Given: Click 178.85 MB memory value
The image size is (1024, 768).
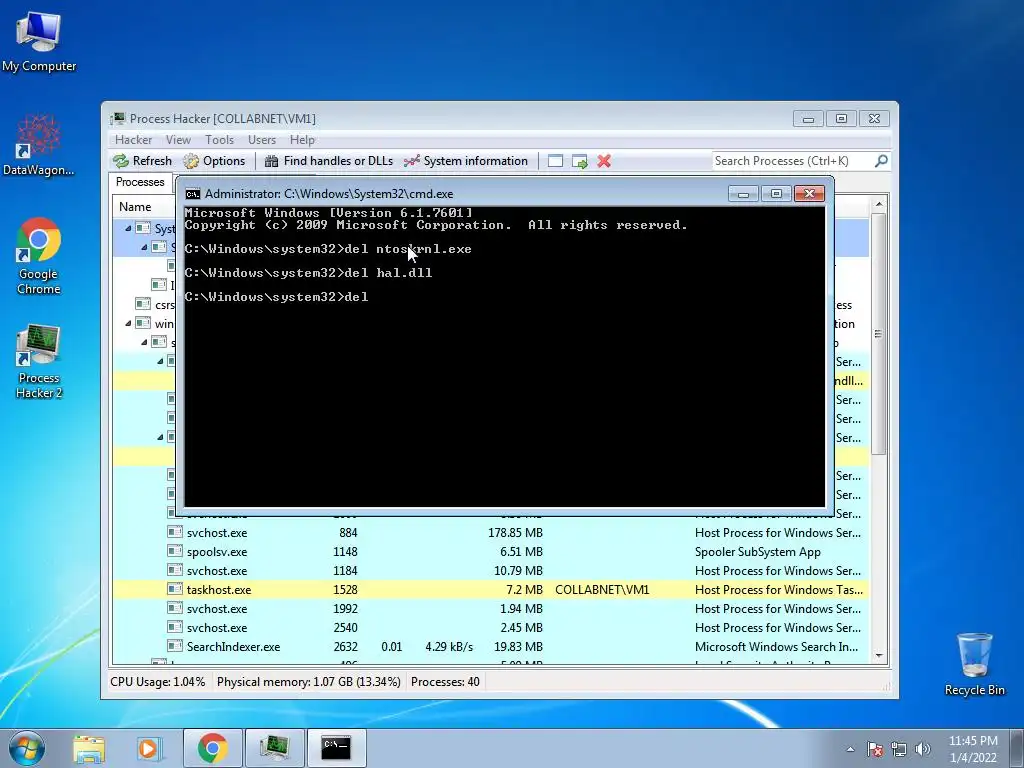Looking at the screenshot, I should tap(515, 533).
